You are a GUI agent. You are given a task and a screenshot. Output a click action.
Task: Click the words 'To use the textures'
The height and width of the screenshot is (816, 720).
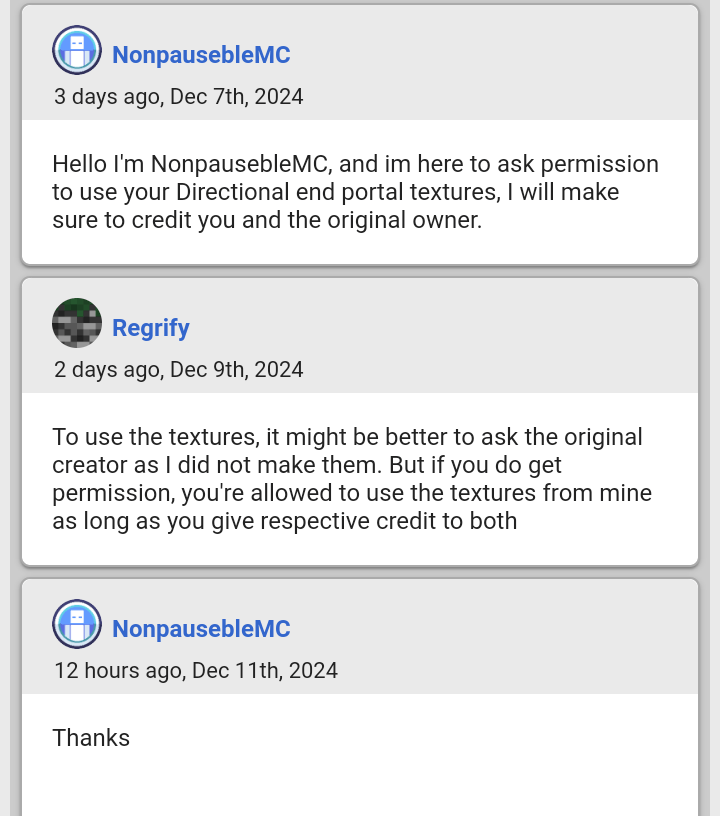tap(156, 437)
